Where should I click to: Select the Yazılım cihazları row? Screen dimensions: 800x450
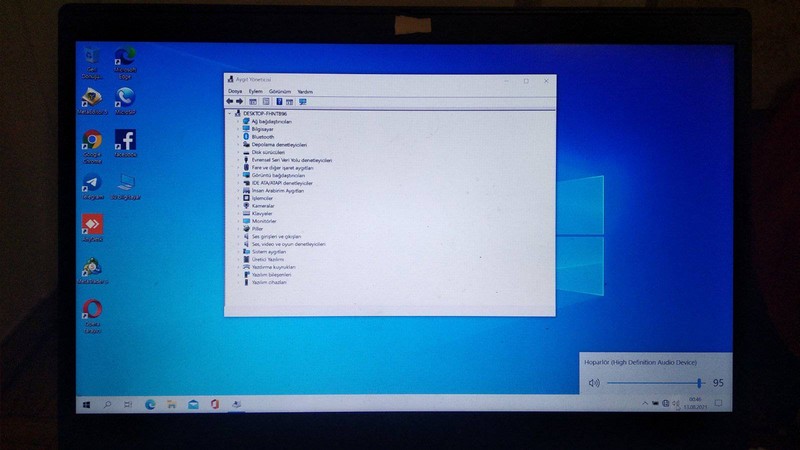point(264,282)
